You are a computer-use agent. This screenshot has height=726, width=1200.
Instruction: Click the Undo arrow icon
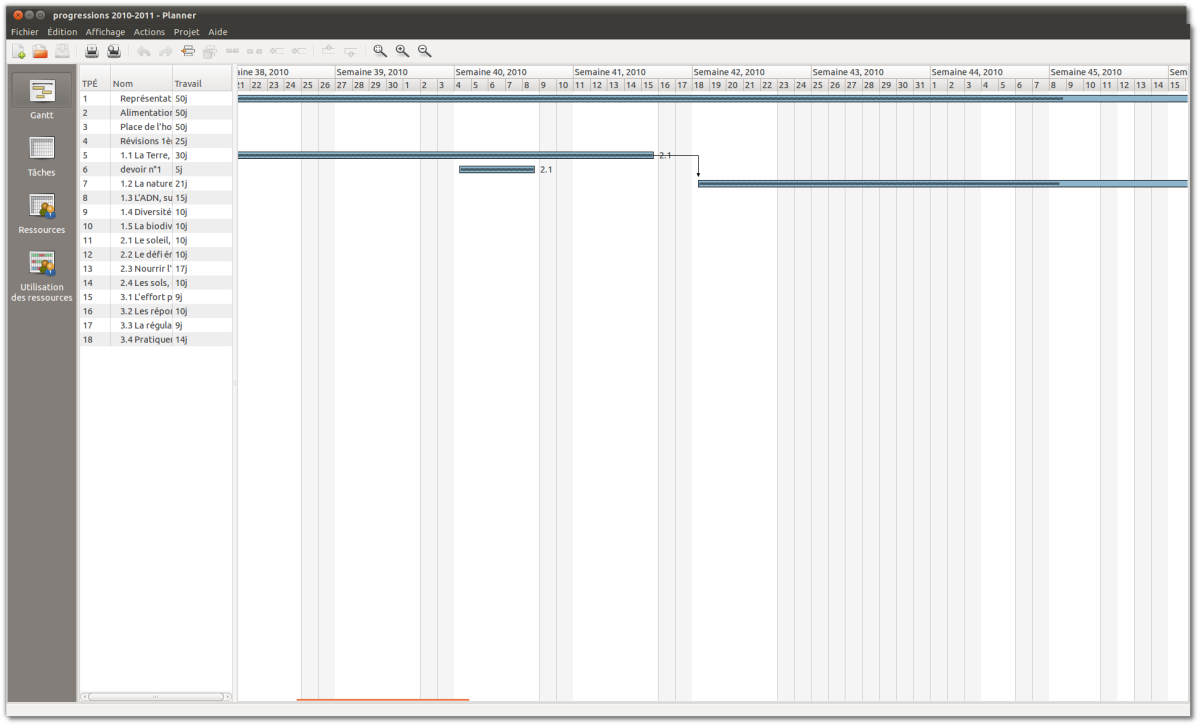144,51
